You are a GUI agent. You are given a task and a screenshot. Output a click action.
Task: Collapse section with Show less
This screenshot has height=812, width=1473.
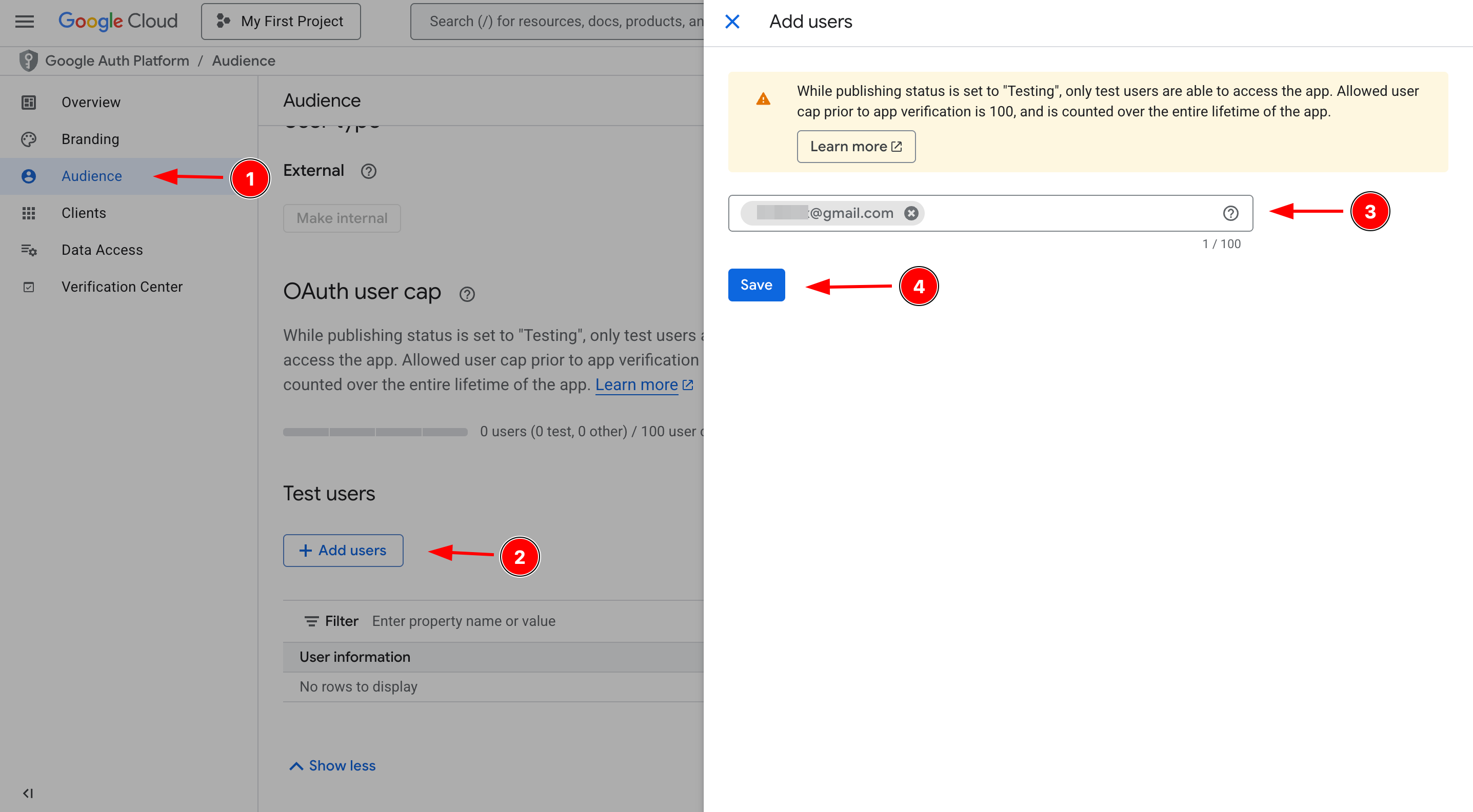(332, 766)
